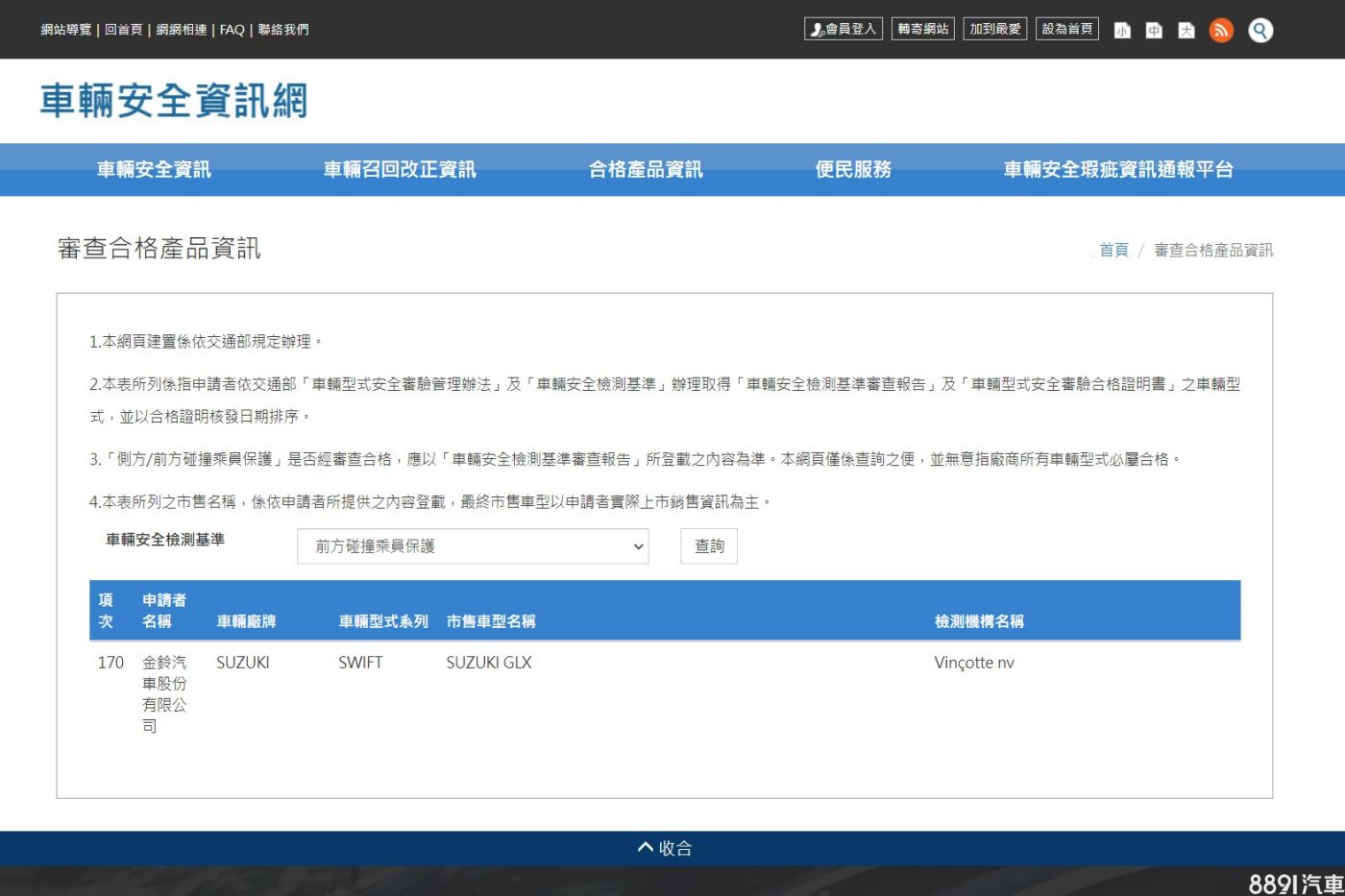This screenshot has height=896, width=1345.
Task: Click the 會員登入 member login button
Action: 844,29
